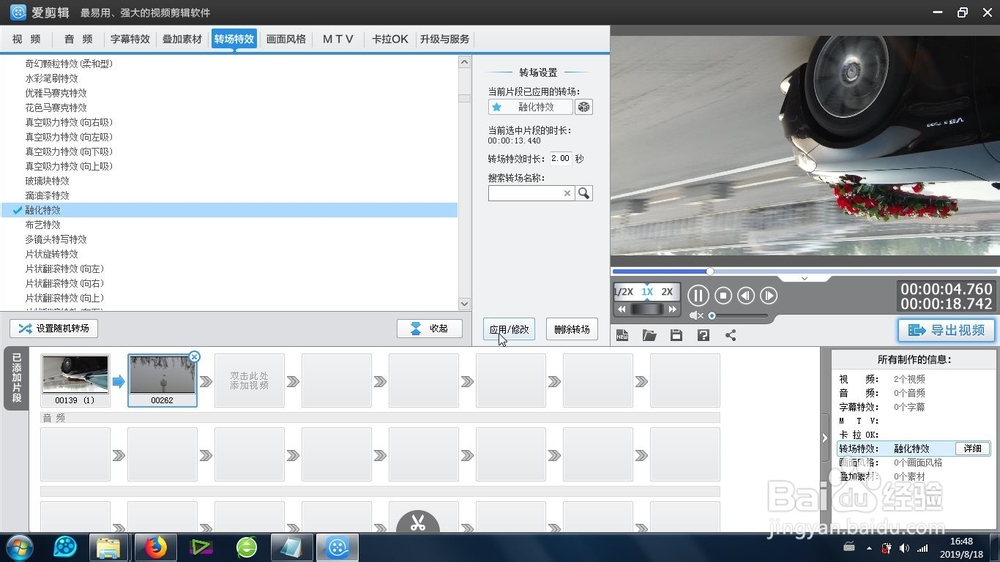Click transition list scroll-down arrow

coord(464,304)
